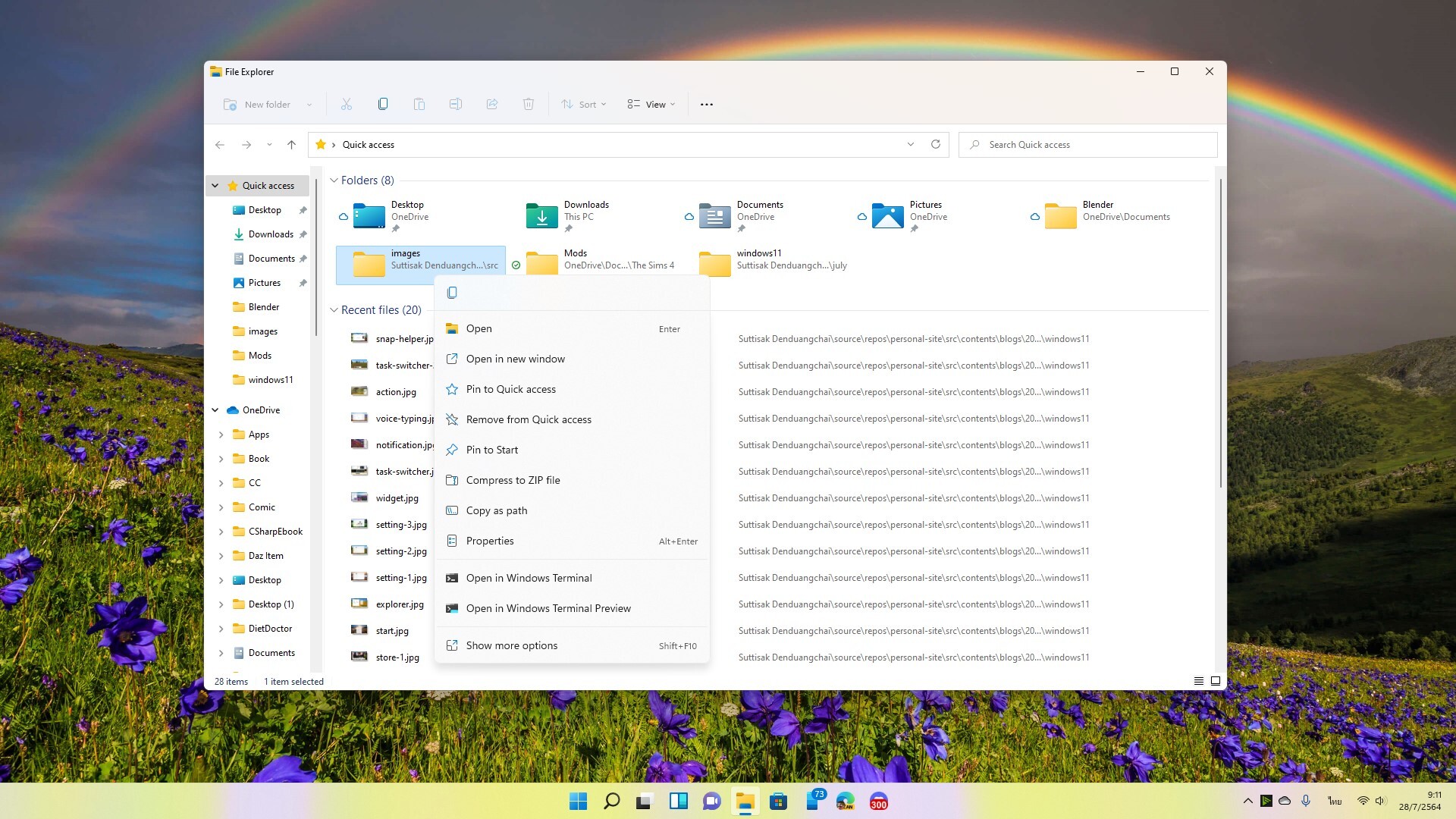
Task: Open Task View on taskbar
Action: (x=645, y=802)
